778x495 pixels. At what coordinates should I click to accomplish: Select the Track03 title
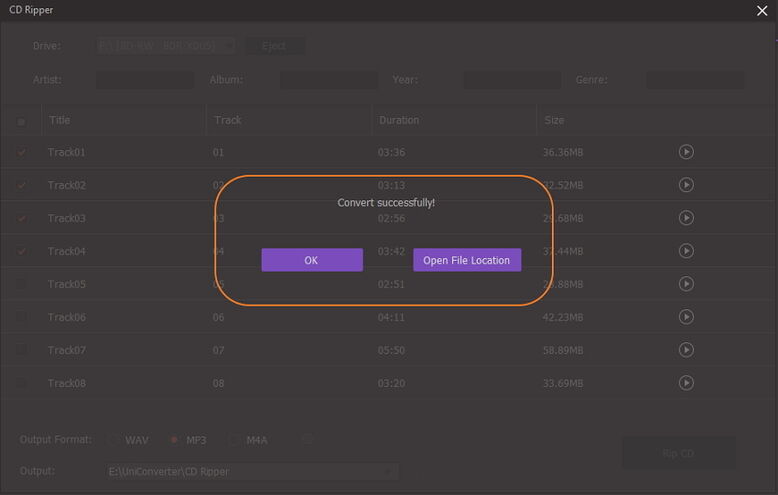(66, 218)
